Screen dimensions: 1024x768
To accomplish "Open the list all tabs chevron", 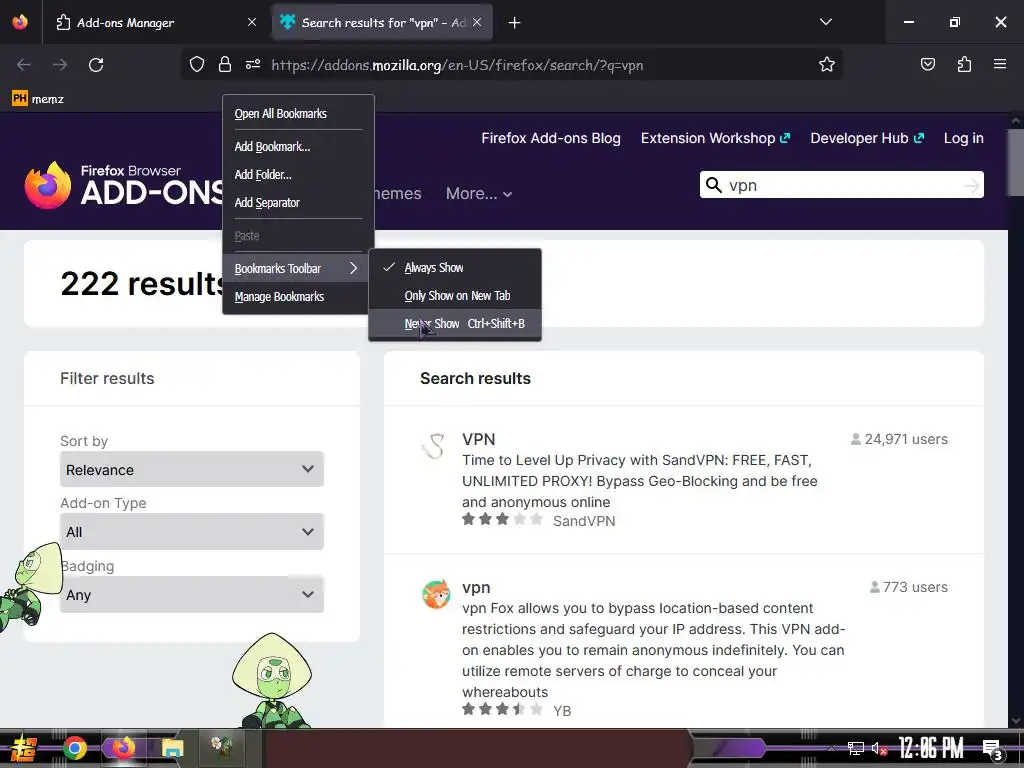I will tap(825, 22).
